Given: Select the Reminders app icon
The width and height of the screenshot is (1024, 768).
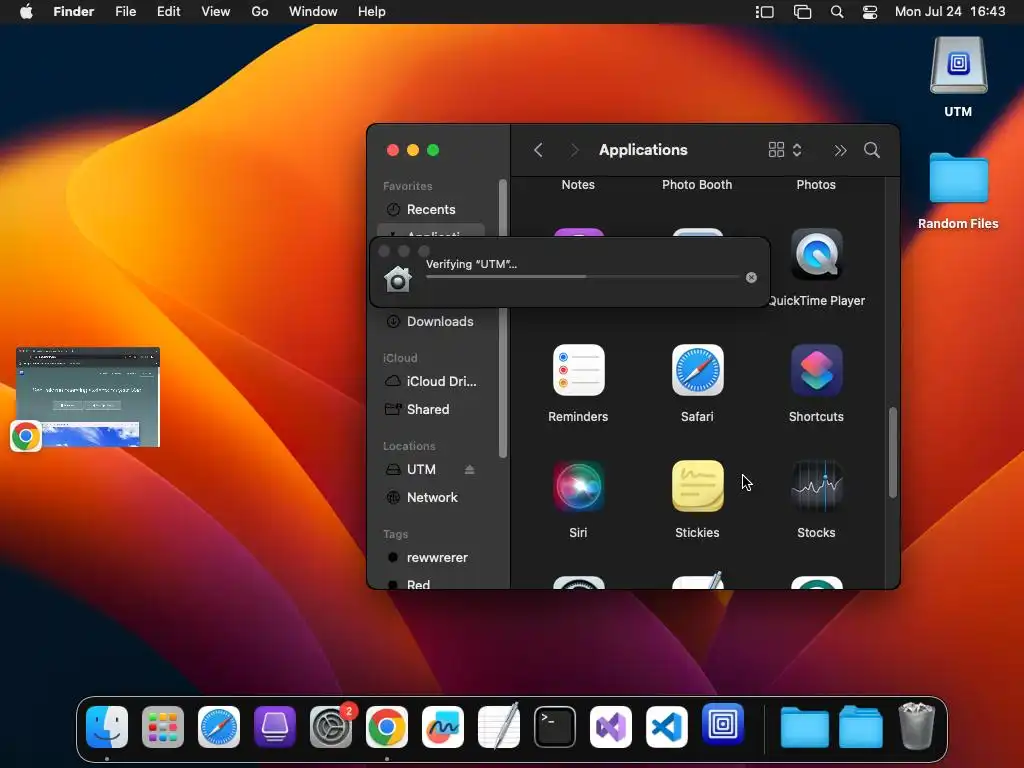Looking at the screenshot, I should click(578, 370).
